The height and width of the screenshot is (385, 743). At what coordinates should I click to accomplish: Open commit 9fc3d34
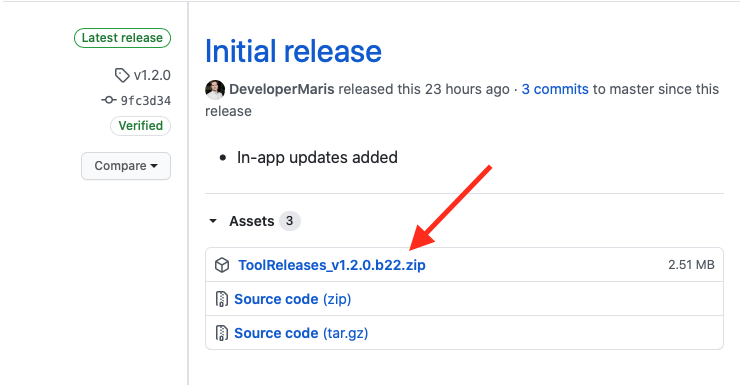[145, 101]
